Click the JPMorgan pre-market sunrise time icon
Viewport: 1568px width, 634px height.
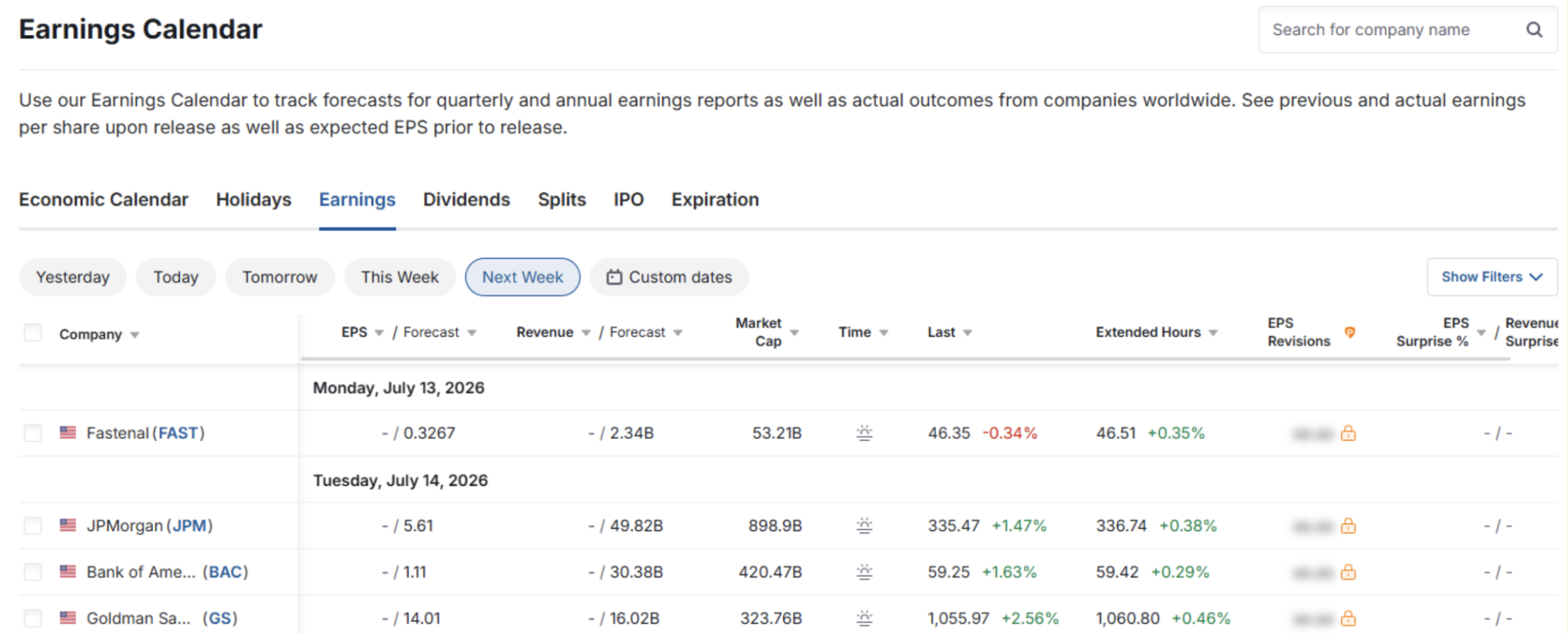coord(864,526)
